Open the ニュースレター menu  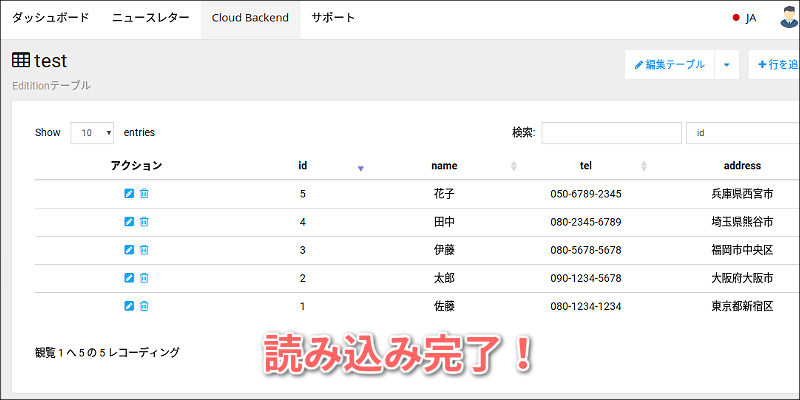pyautogui.click(x=151, y=18)
